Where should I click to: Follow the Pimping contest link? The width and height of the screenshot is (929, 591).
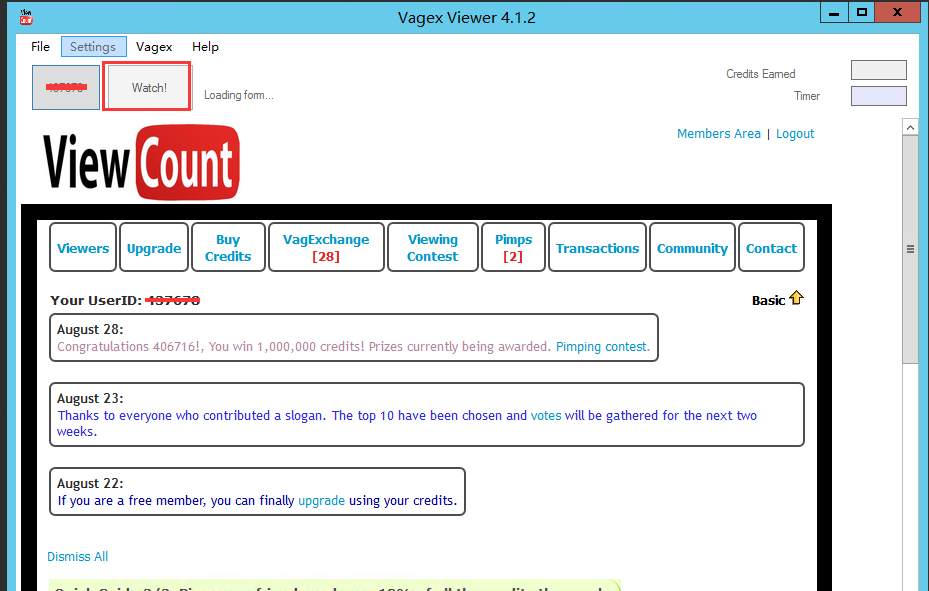pyautogui.click(x=603, y=346)
